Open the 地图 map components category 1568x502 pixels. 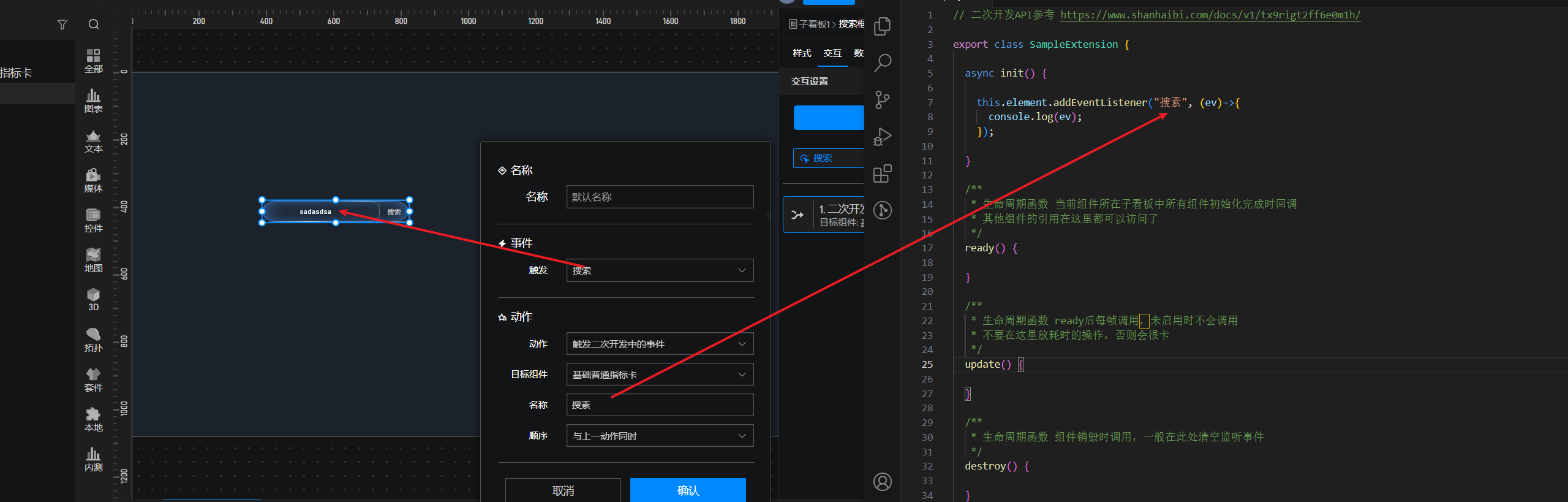point(93,260)
